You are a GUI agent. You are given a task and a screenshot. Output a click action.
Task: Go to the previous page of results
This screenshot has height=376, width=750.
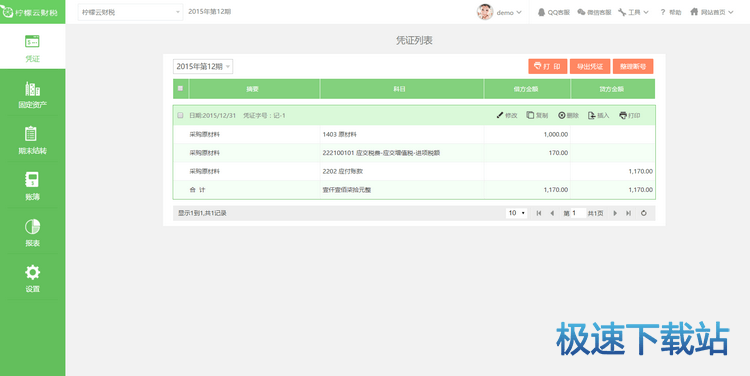click(x=552, y=213)
